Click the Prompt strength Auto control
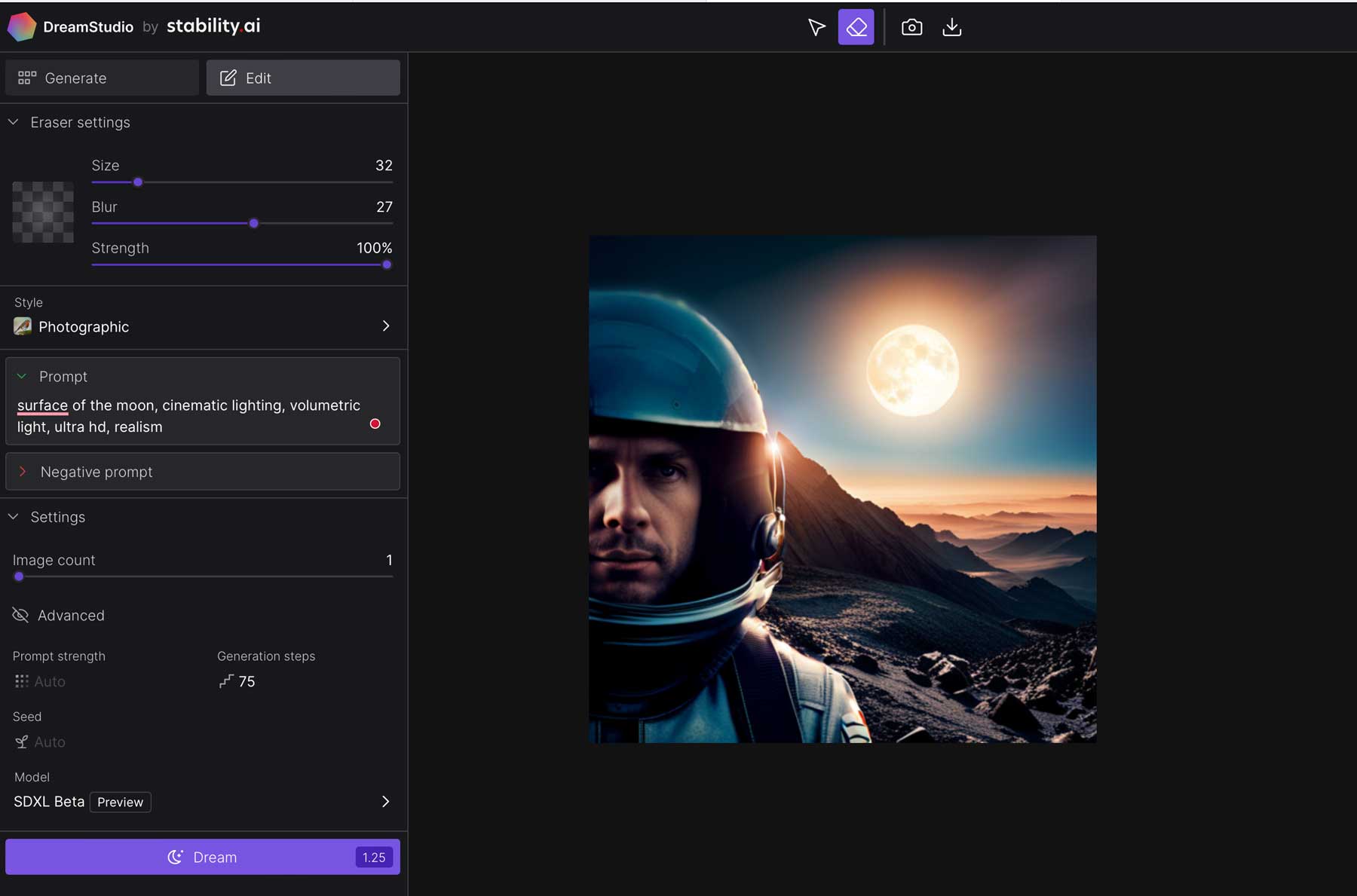The image size is (1357, 896). coord(39,681)
